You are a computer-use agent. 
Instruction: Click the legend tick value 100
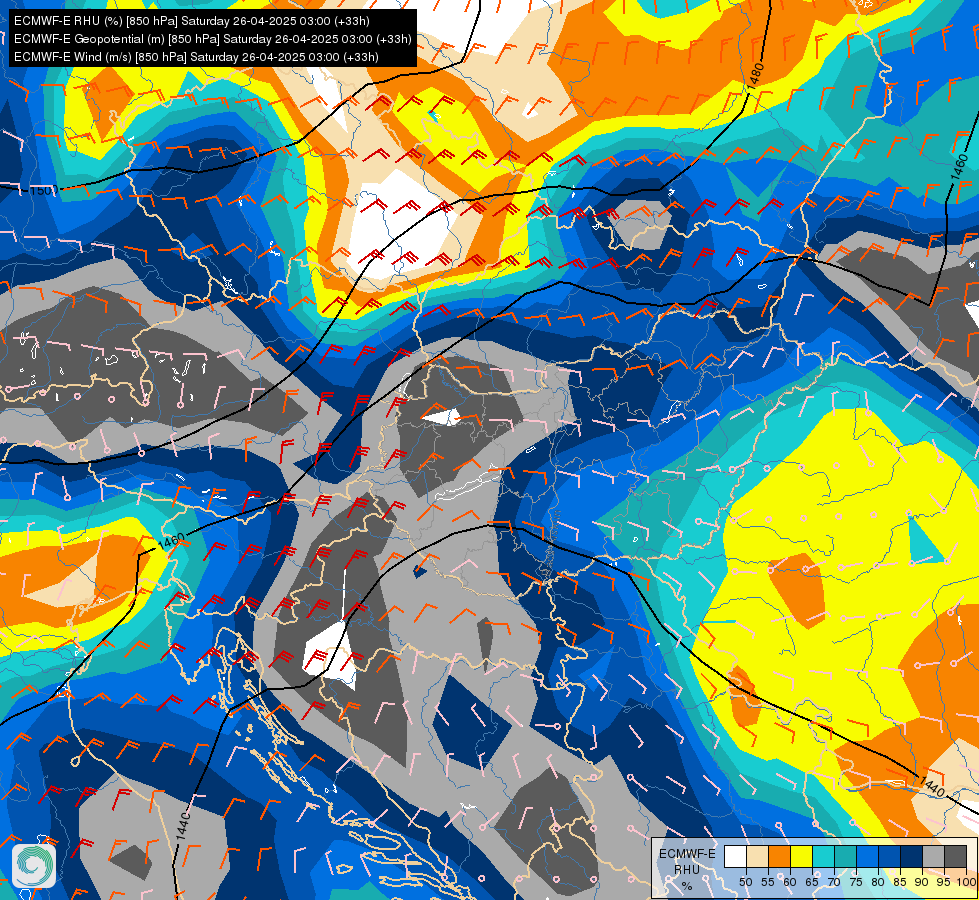click(967, 882)
